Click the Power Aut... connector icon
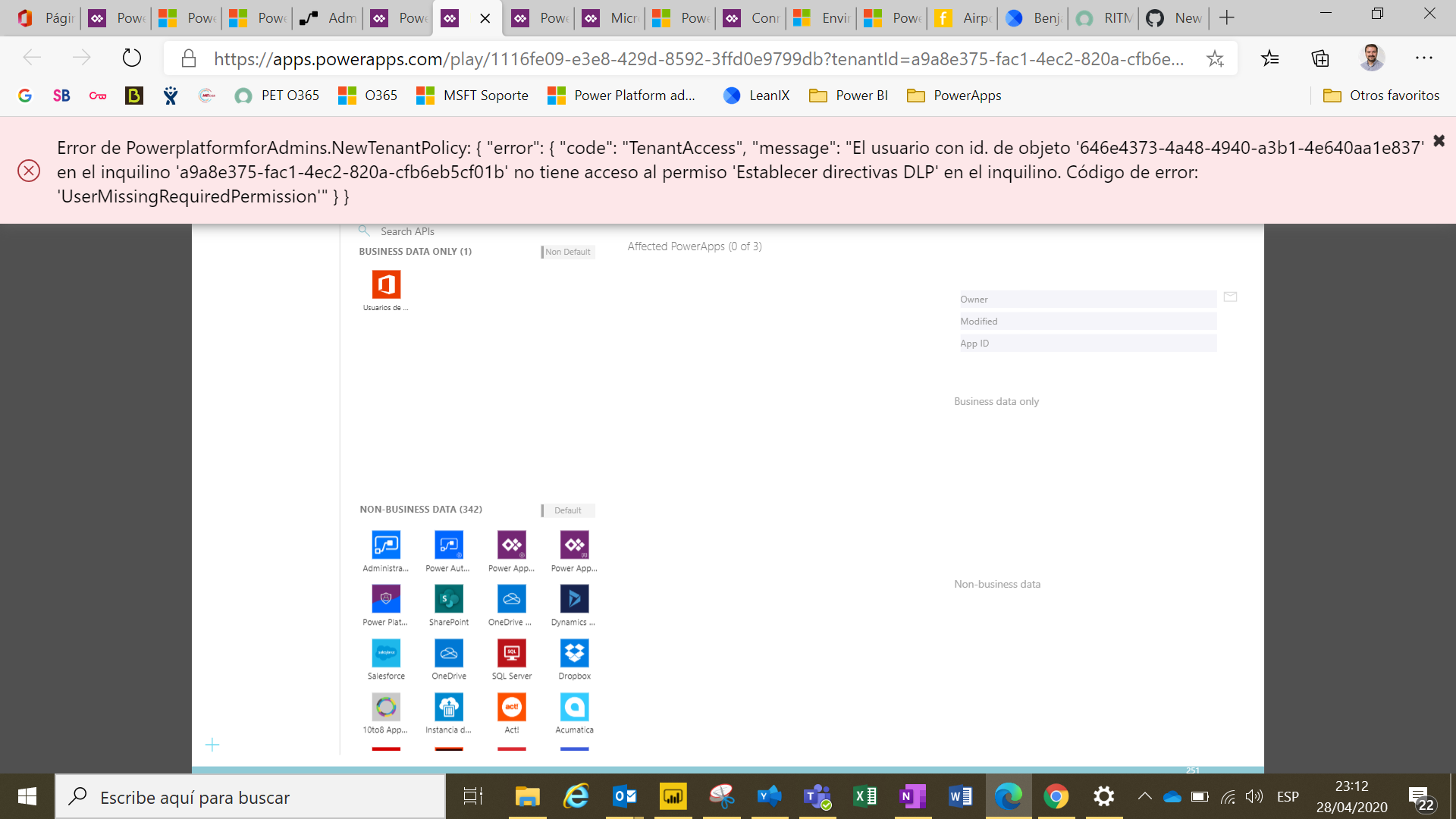 click(x=449, y=544)
